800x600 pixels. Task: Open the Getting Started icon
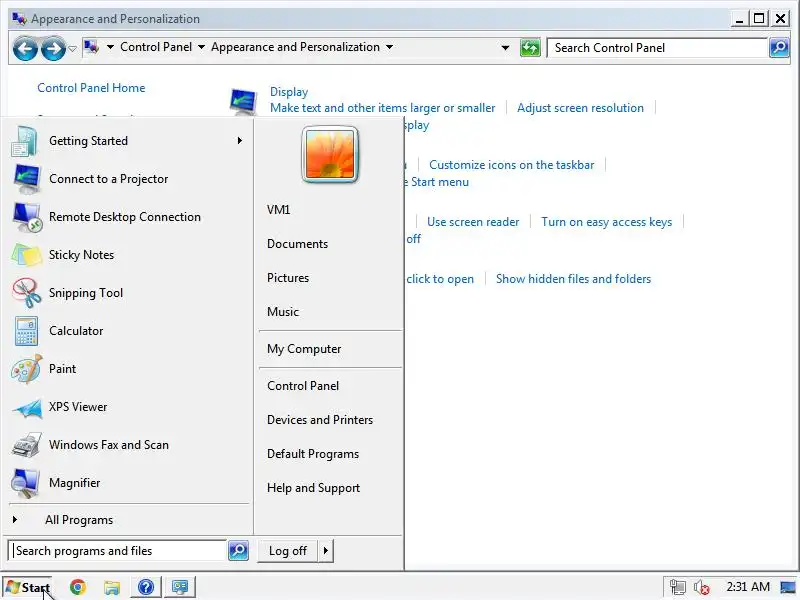24,141
